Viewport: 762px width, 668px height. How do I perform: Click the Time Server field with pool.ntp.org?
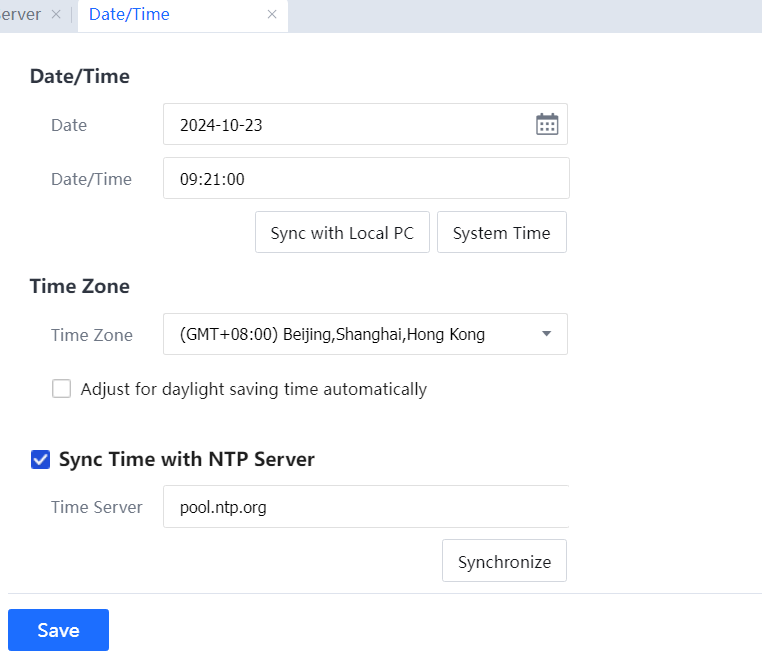[365, 507]
